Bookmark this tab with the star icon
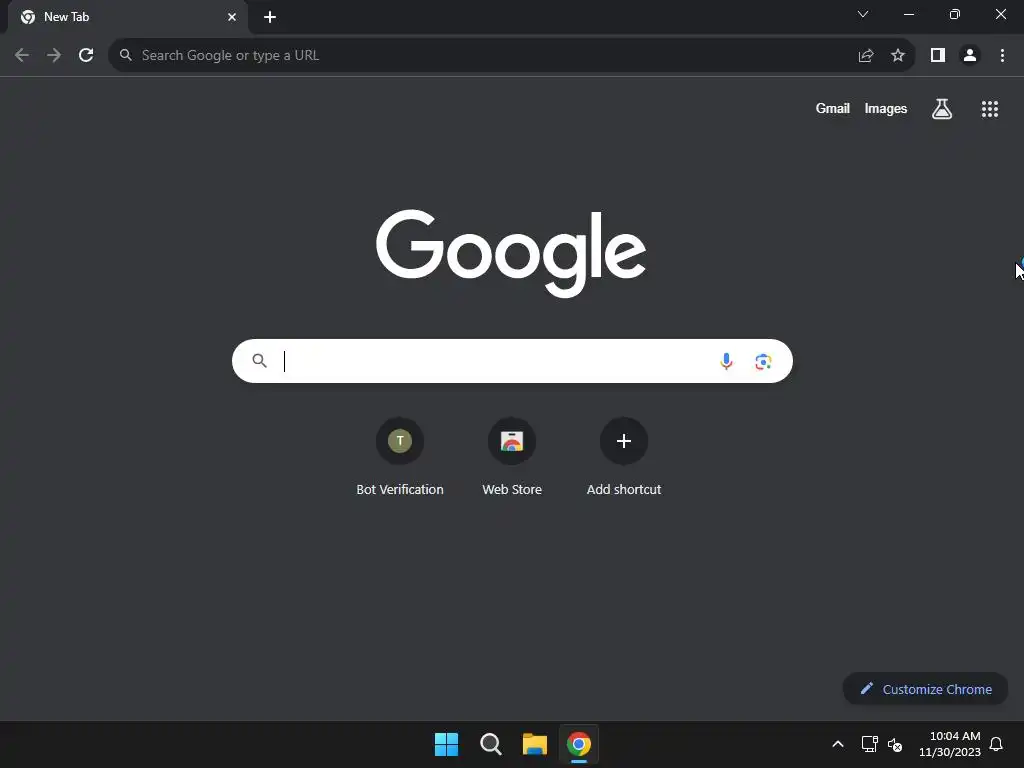Viewport: 1024px width, 768px height. 898,56
